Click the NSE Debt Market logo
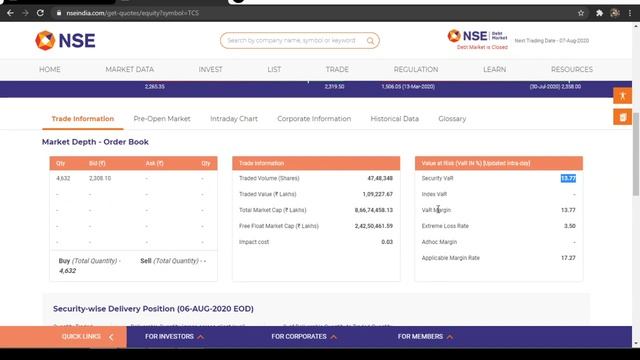 (x=477, y=36)
